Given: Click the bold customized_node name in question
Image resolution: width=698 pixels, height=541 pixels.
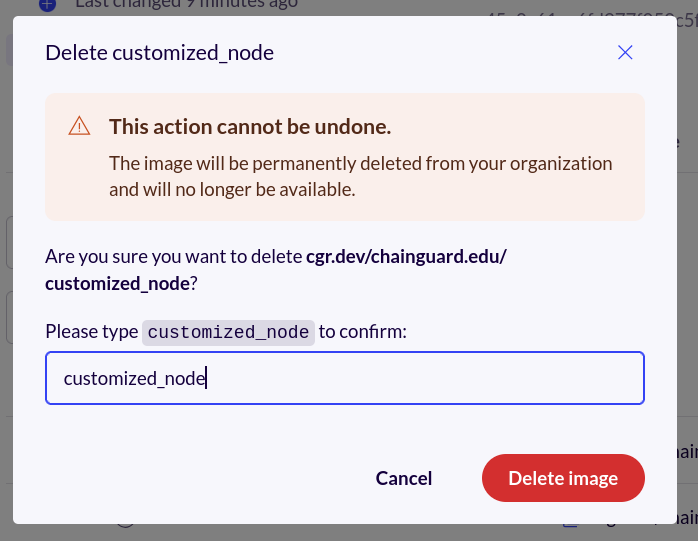Looking at the screenshot, I should pos(117,283).
